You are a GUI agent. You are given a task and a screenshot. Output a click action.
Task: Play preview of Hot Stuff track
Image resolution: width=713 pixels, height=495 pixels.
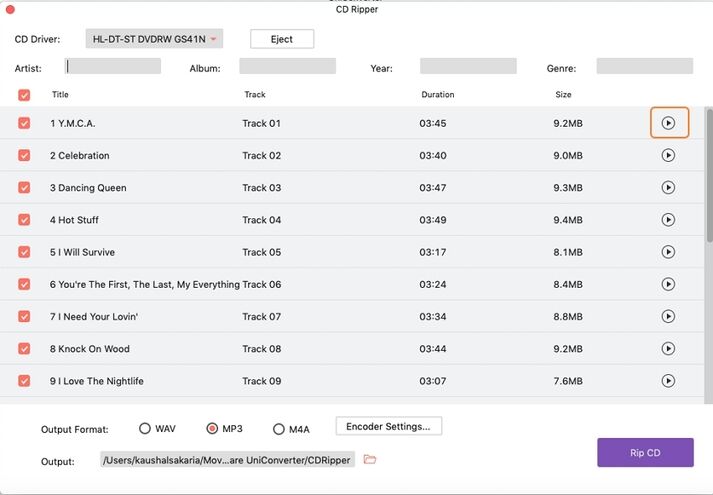[x=668, y=220]
